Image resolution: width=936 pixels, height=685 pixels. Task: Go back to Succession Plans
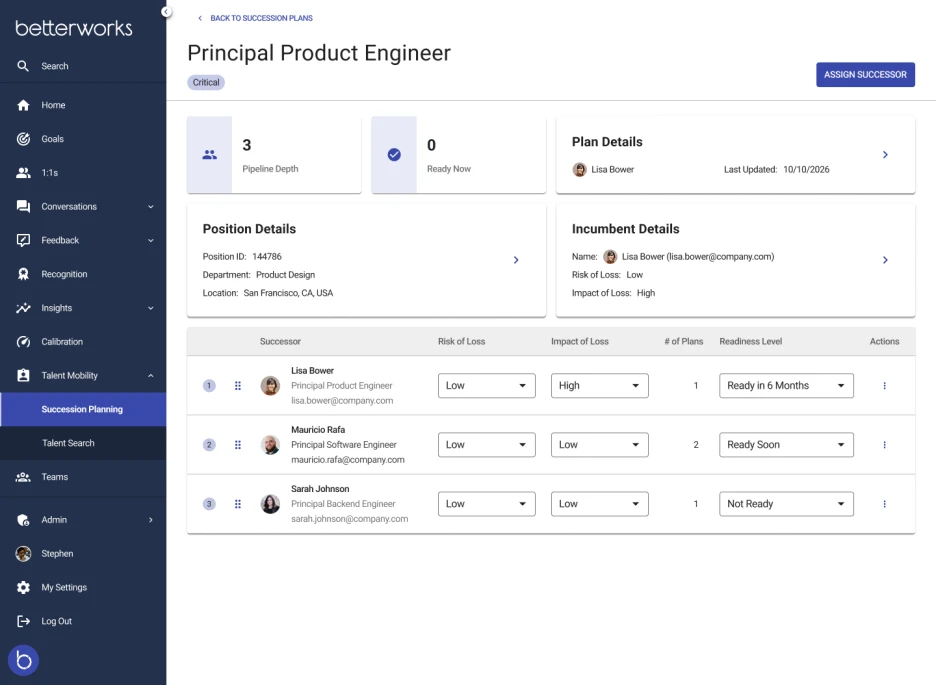[254, 18]
